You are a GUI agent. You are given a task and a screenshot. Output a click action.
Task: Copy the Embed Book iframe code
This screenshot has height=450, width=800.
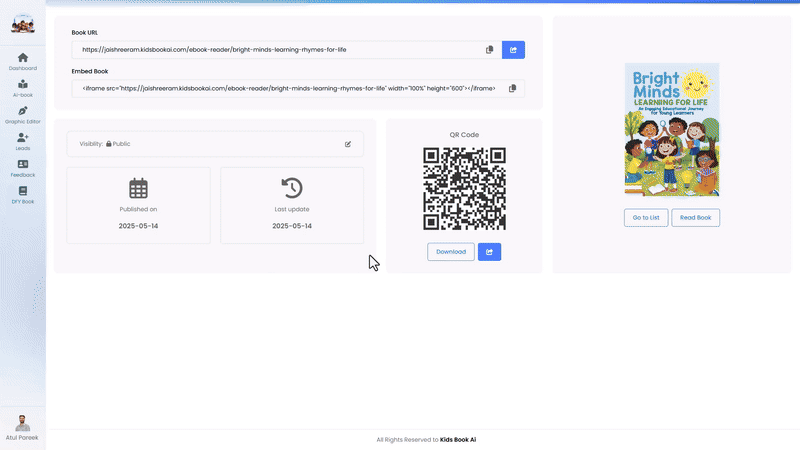pos(512,88)
